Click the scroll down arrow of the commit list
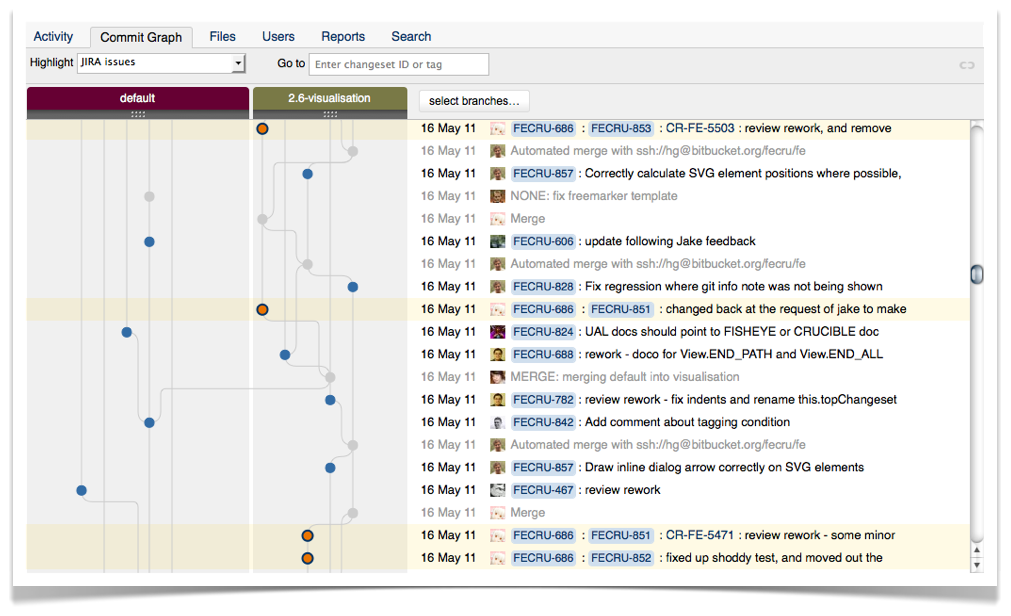Image resolution: width=1011 pixels, height=616 pixels. (977, 566)
